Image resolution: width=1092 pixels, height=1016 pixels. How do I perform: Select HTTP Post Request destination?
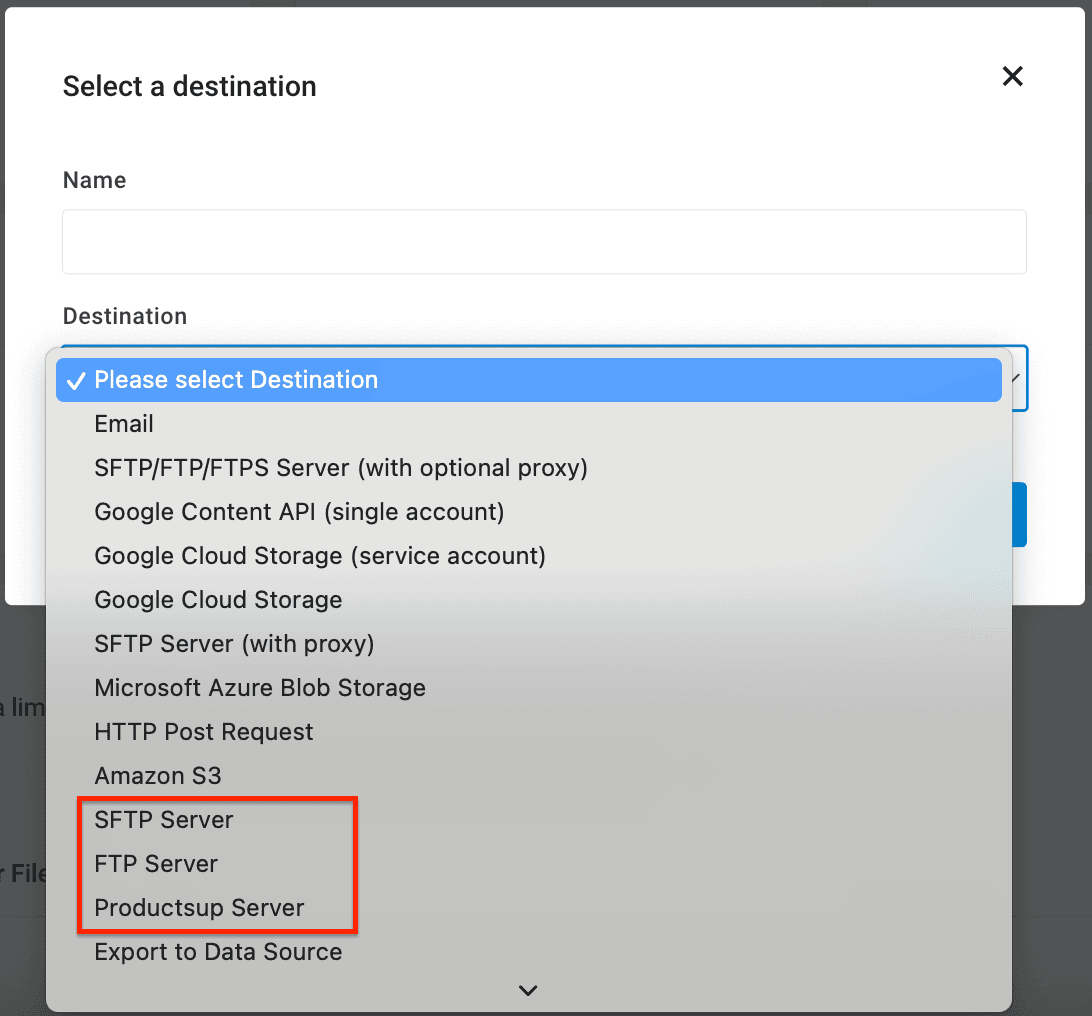204,732
